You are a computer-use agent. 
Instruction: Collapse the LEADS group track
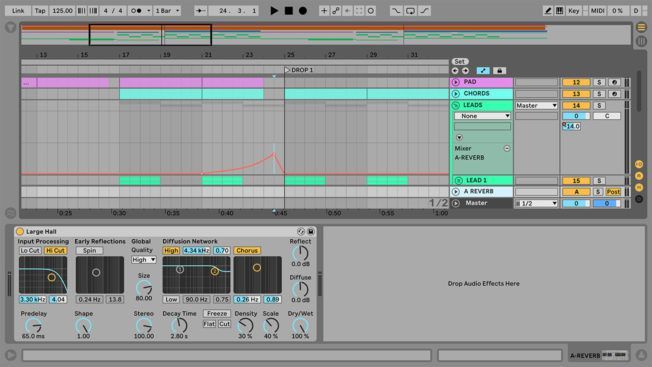456,106
